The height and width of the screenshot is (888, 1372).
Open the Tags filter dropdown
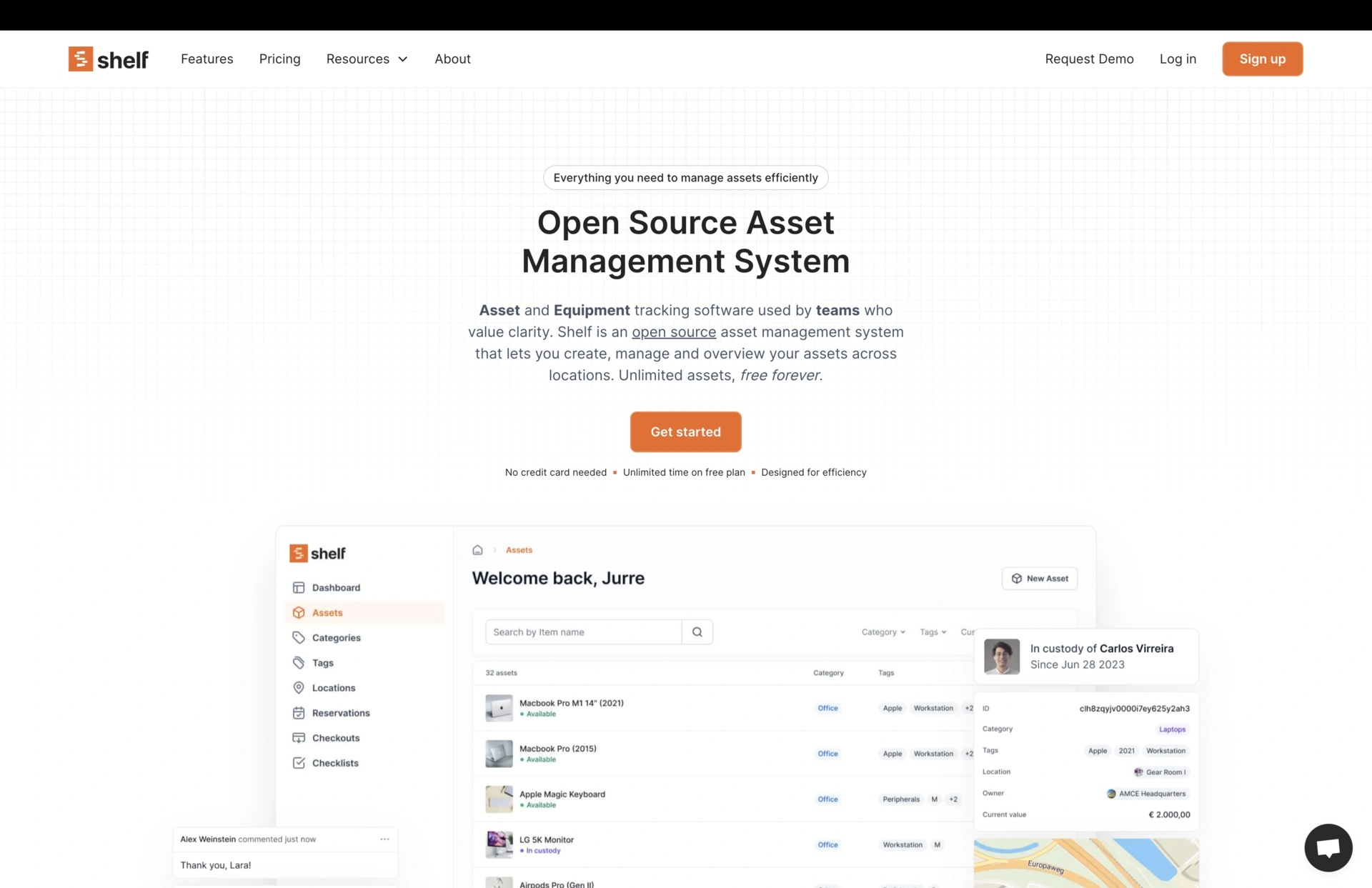click(933, 632)
